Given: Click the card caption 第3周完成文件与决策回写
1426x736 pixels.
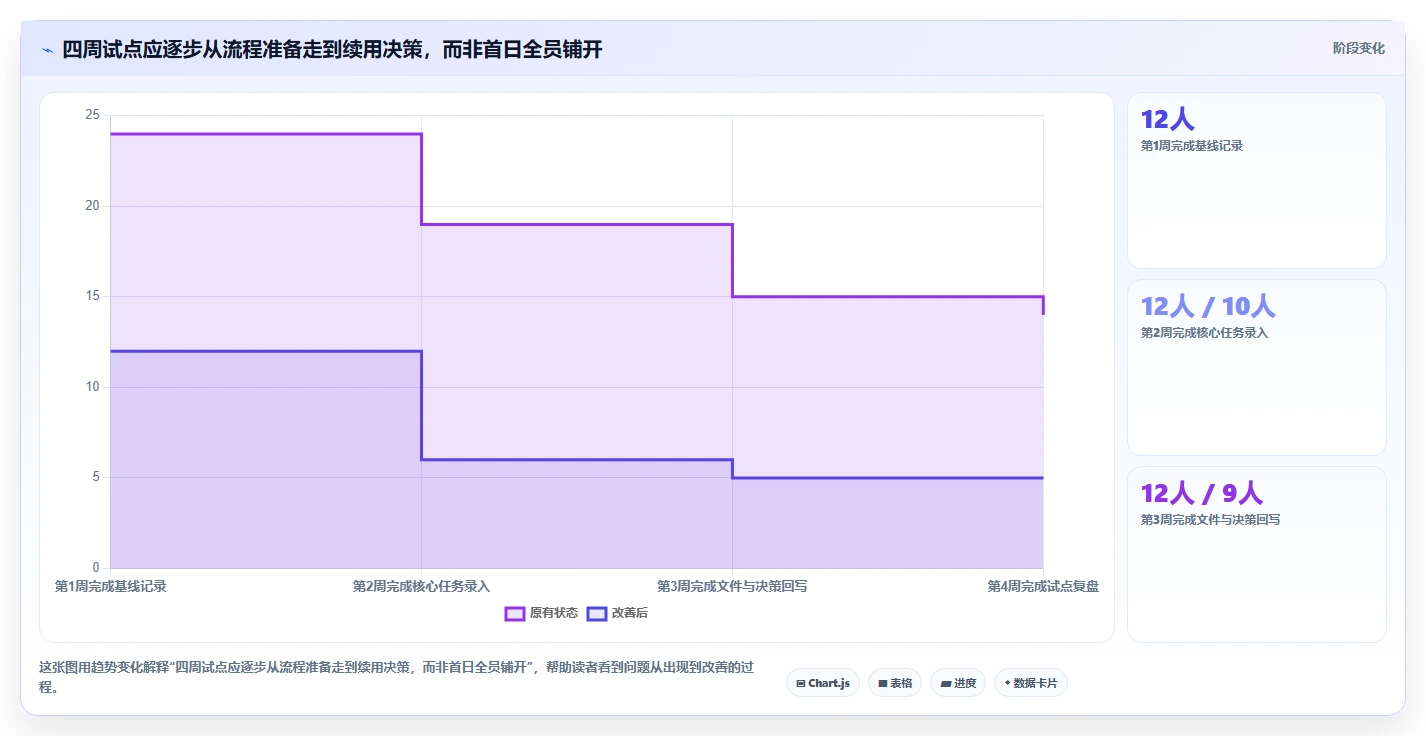Looking at the screenshot, I should coord(1210,520).
